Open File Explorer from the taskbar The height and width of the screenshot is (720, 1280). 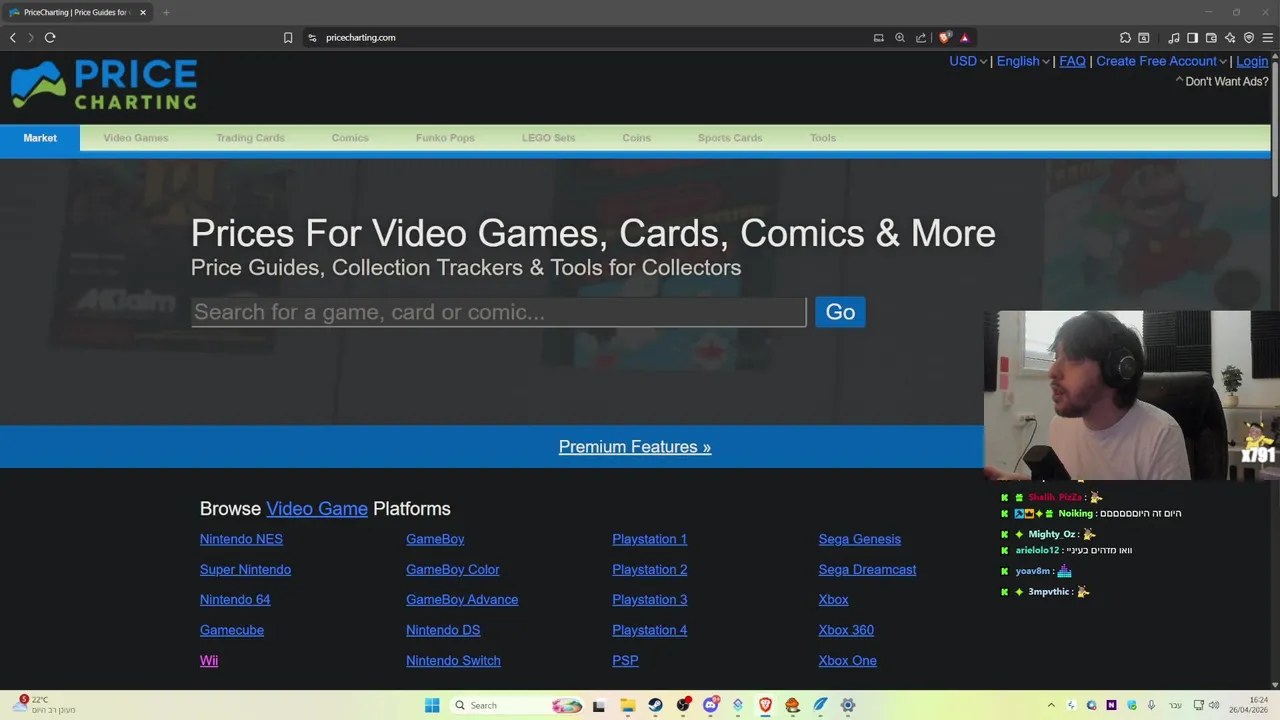[x=627, y=705]
